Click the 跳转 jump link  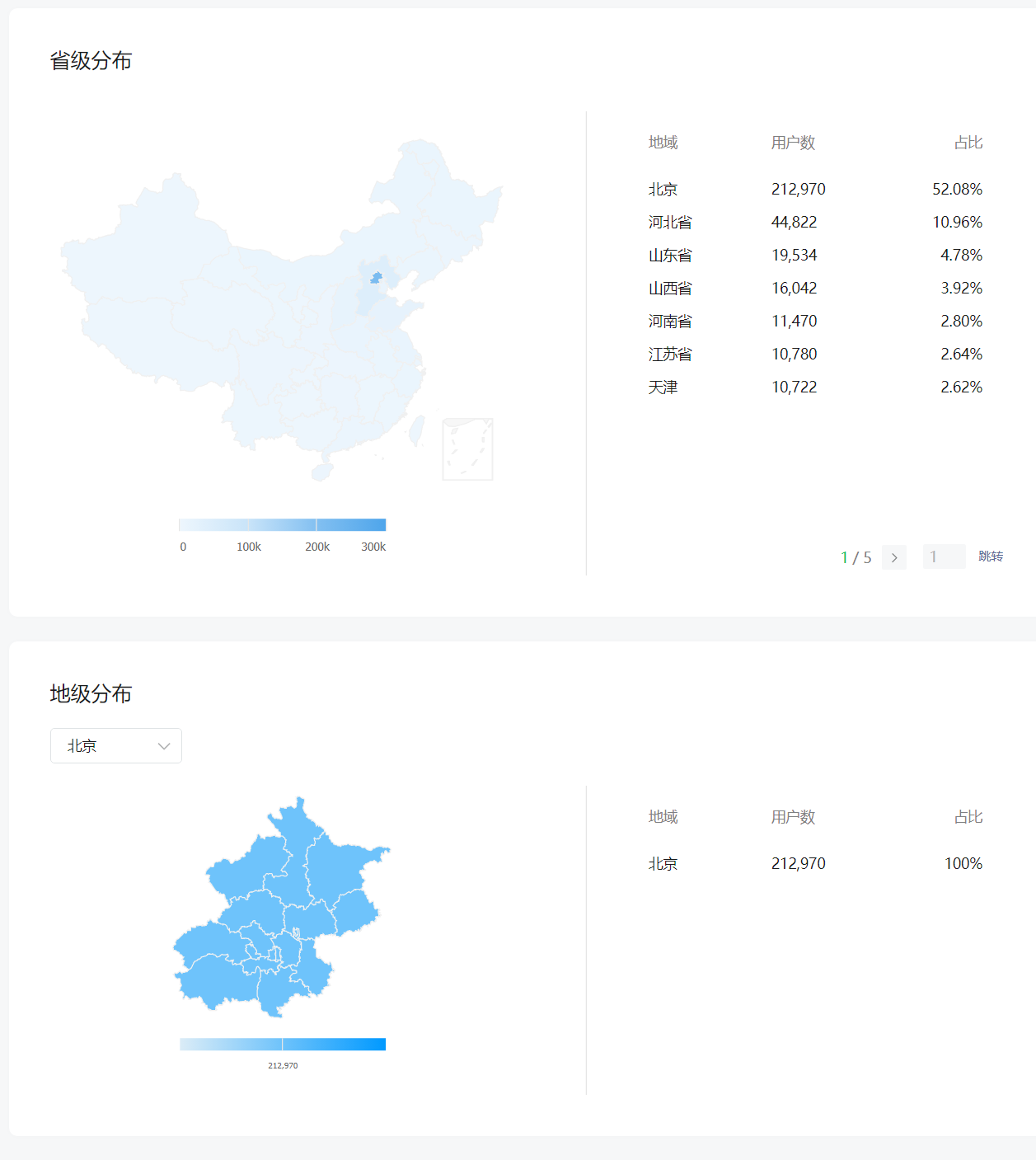click(x=991, y=557)
